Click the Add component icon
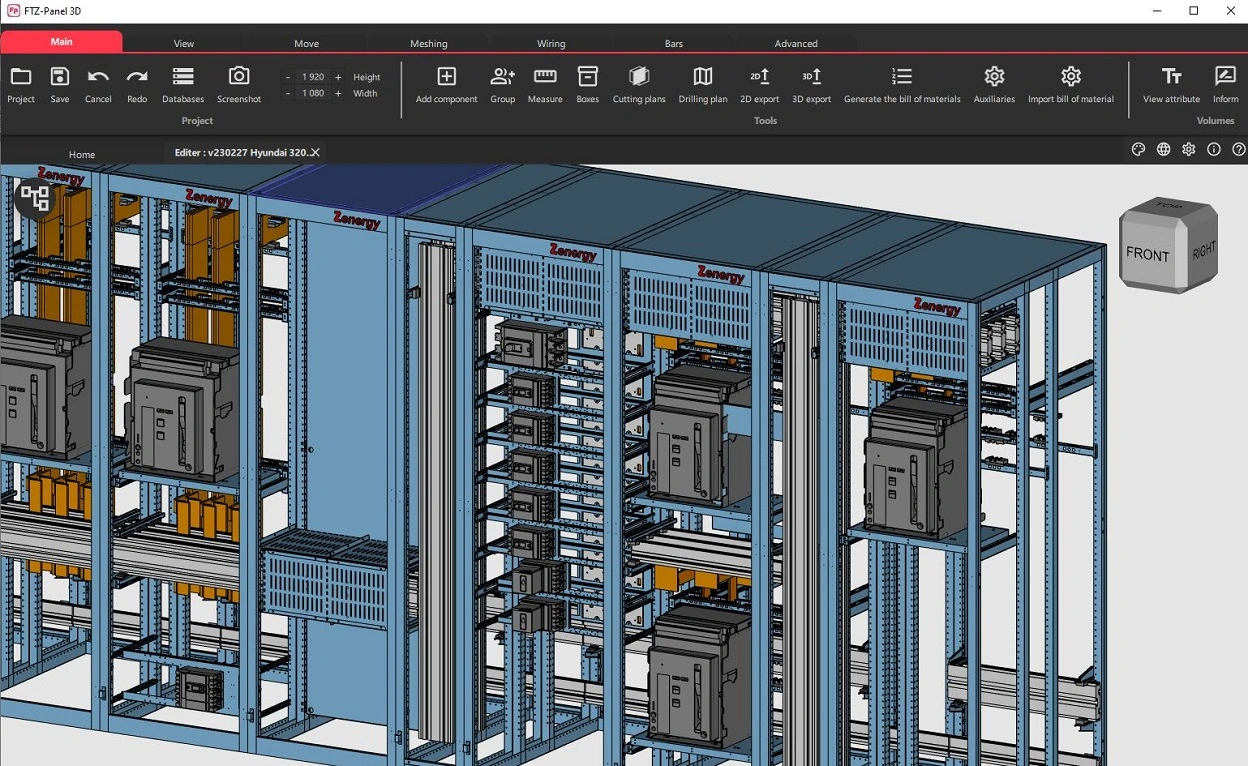Screen dimensions: 1248x766 pyautogui.click(x=446, y=77)
